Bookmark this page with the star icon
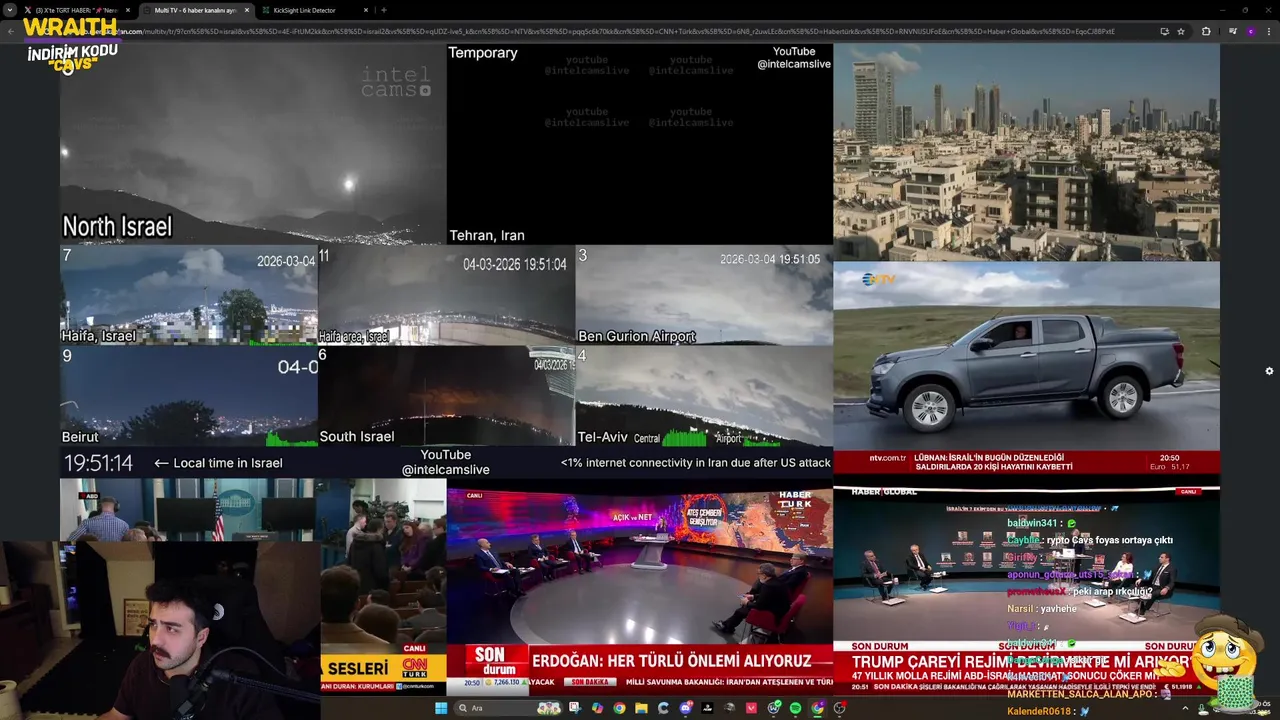The height and width of the screenshot is (720, 1280). [x=1181, y=31]
